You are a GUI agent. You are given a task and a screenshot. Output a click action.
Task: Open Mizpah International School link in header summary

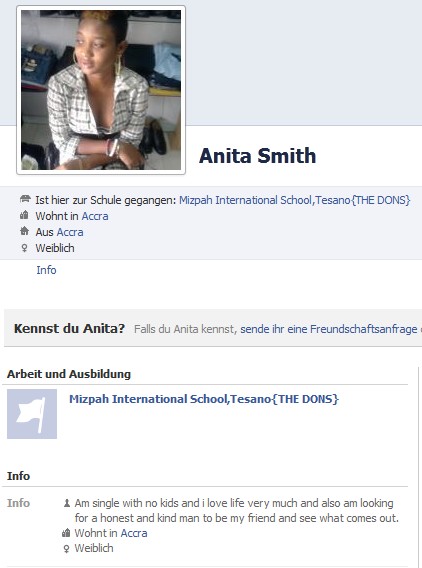294,200
